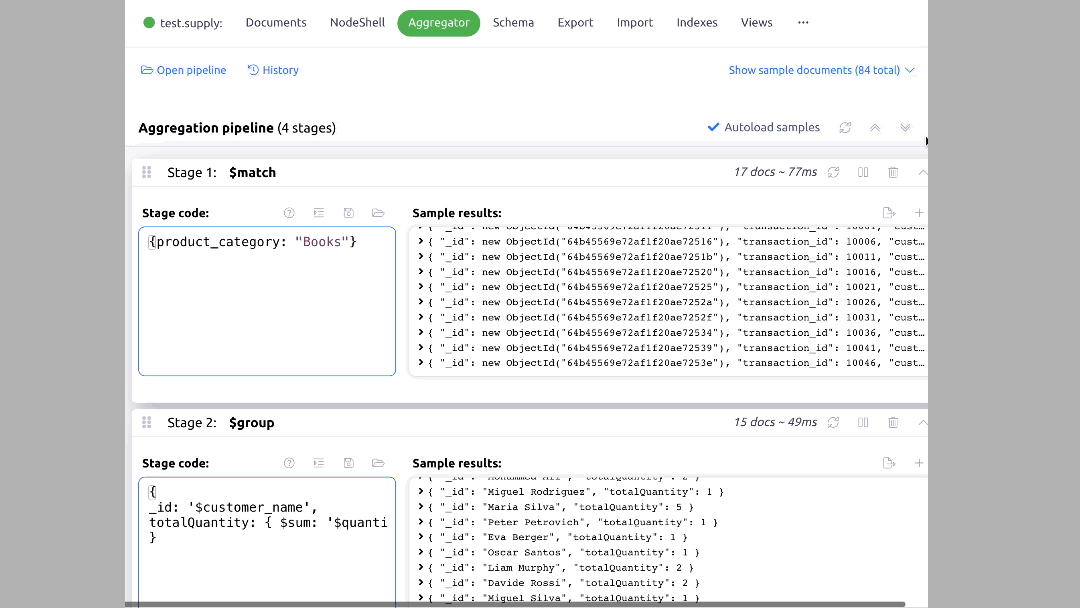Switch to the Schema tab
1080x608 pixels.
(513, 22)
